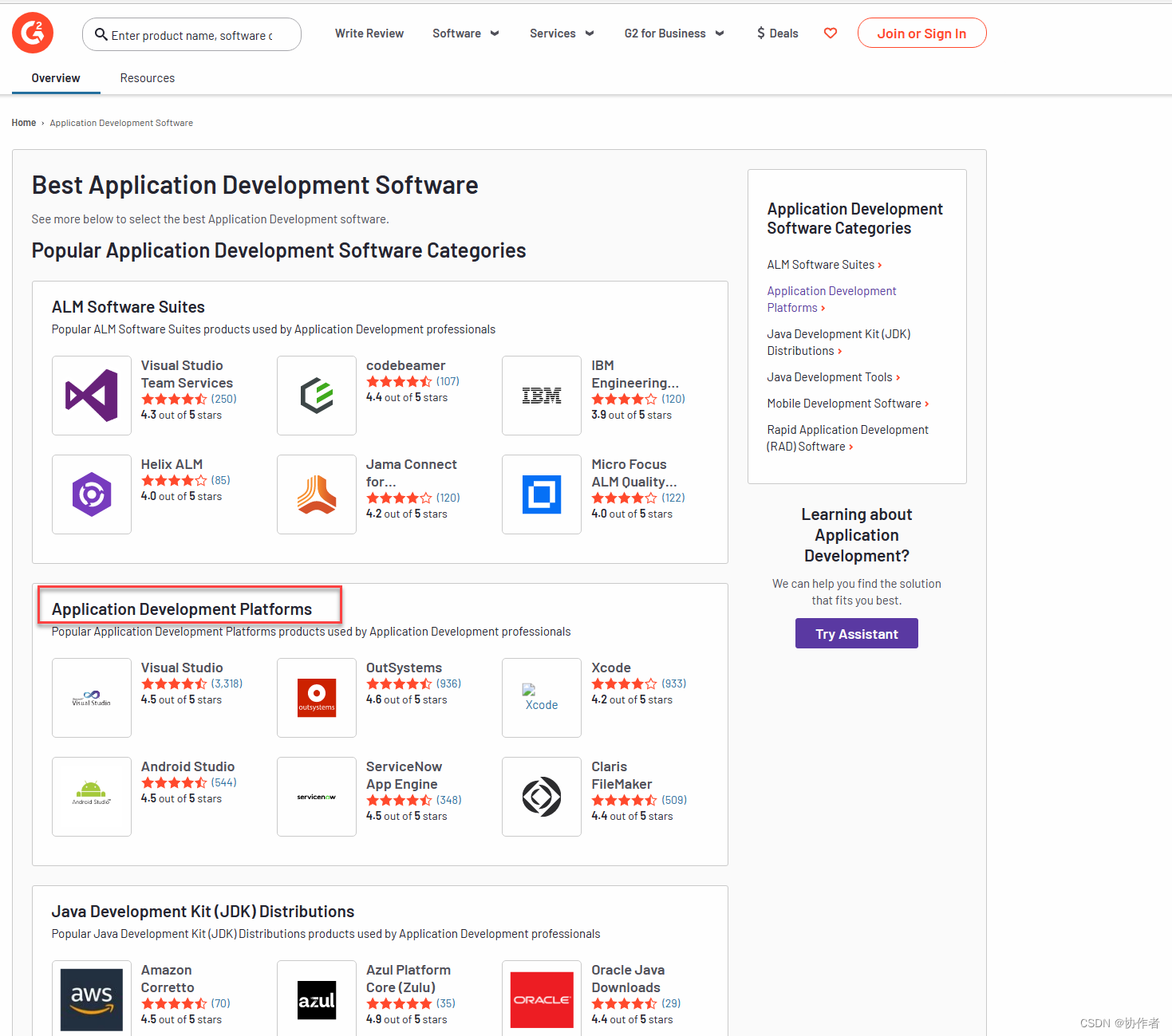Screen dimensions: 1172x1036
Task: Open Amazon Corretto product title
Action: point(168,979)
